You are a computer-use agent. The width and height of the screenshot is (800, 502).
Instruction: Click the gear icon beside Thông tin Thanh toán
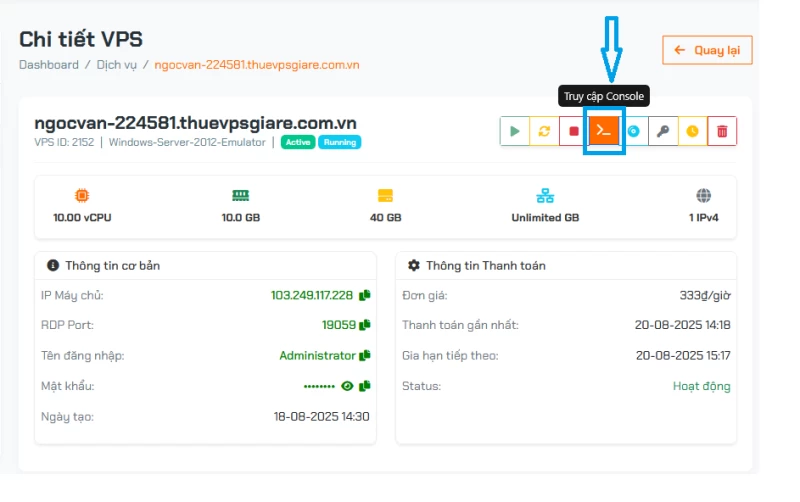click(x=414, y=265)
